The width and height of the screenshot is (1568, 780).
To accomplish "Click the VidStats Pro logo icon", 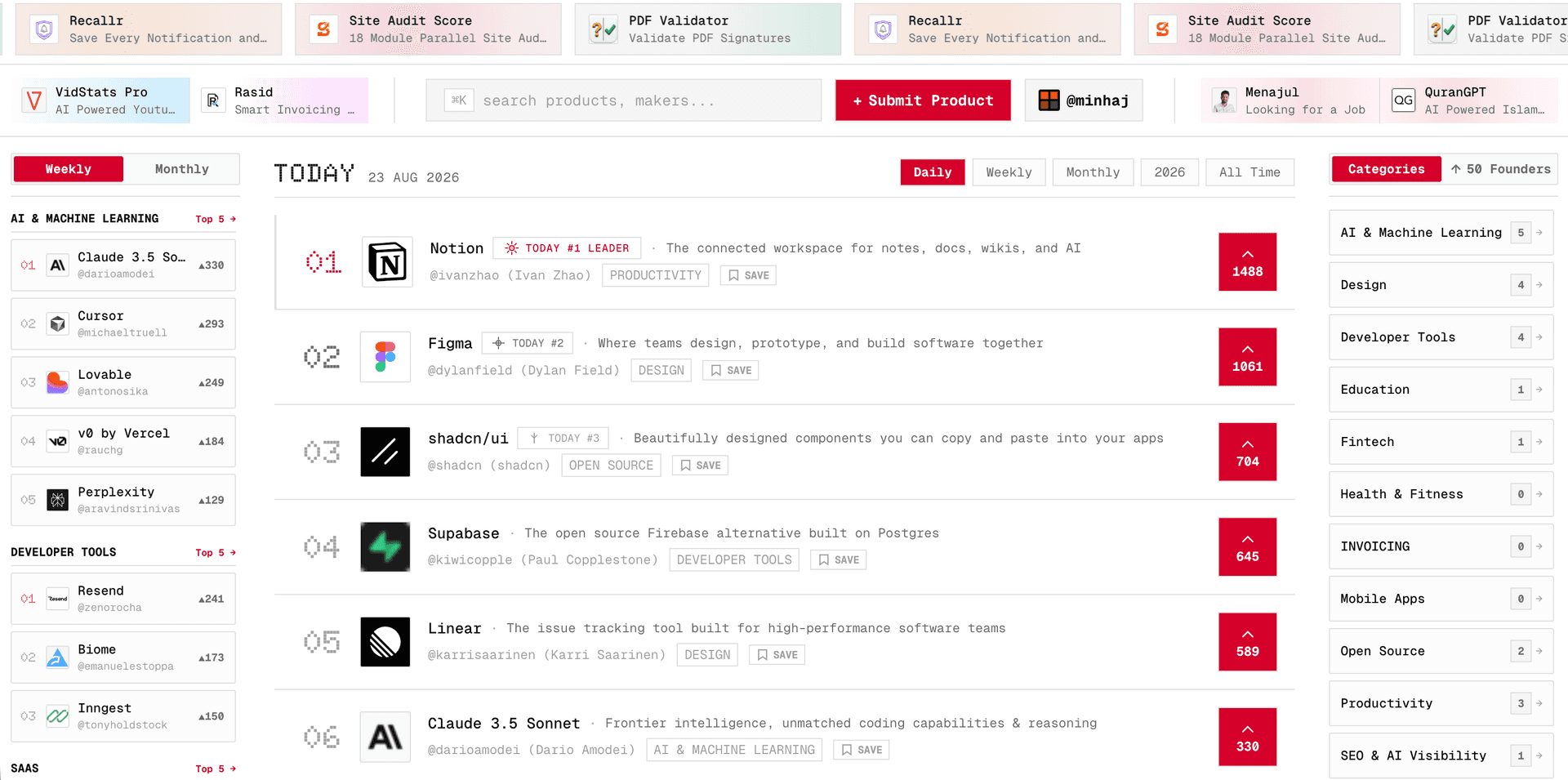I will click(34, 100).
